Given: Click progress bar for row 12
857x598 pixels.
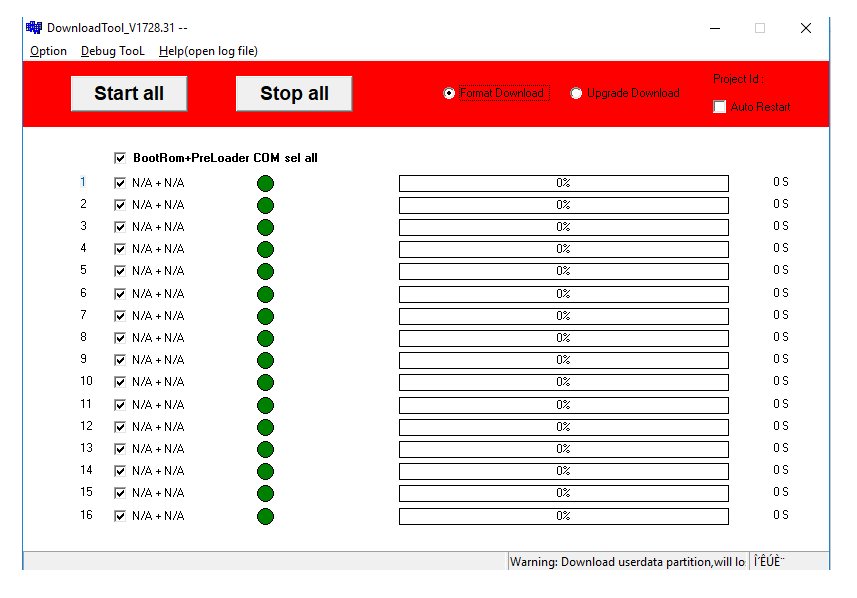Looking at the screenshot, I should [563, 427].
